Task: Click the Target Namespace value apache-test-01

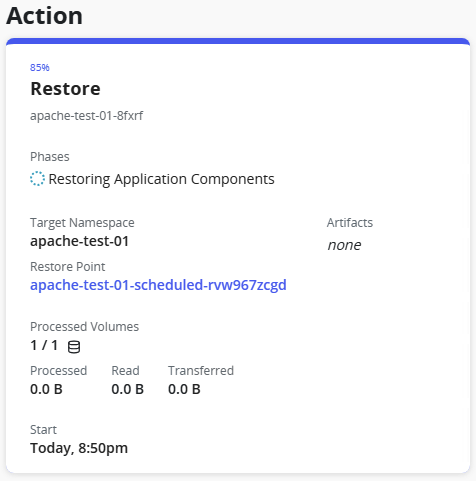Action: [79, 241]
